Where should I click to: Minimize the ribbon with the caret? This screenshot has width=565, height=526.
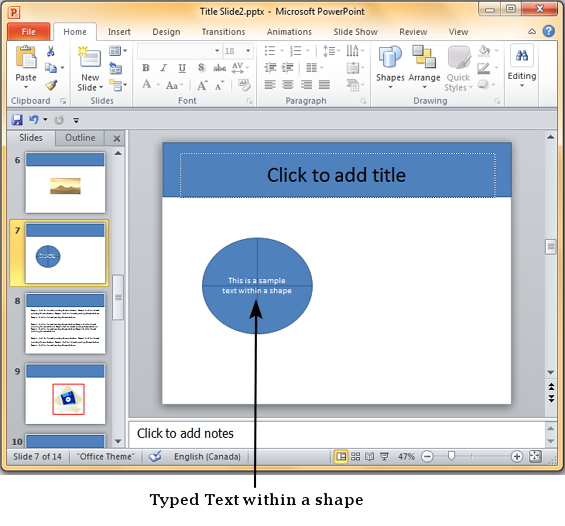[532, 32]
